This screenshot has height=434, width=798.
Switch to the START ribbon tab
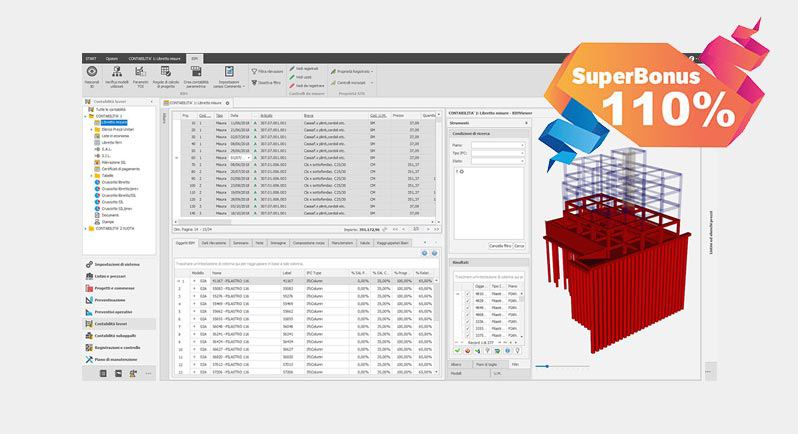(91, 59)
